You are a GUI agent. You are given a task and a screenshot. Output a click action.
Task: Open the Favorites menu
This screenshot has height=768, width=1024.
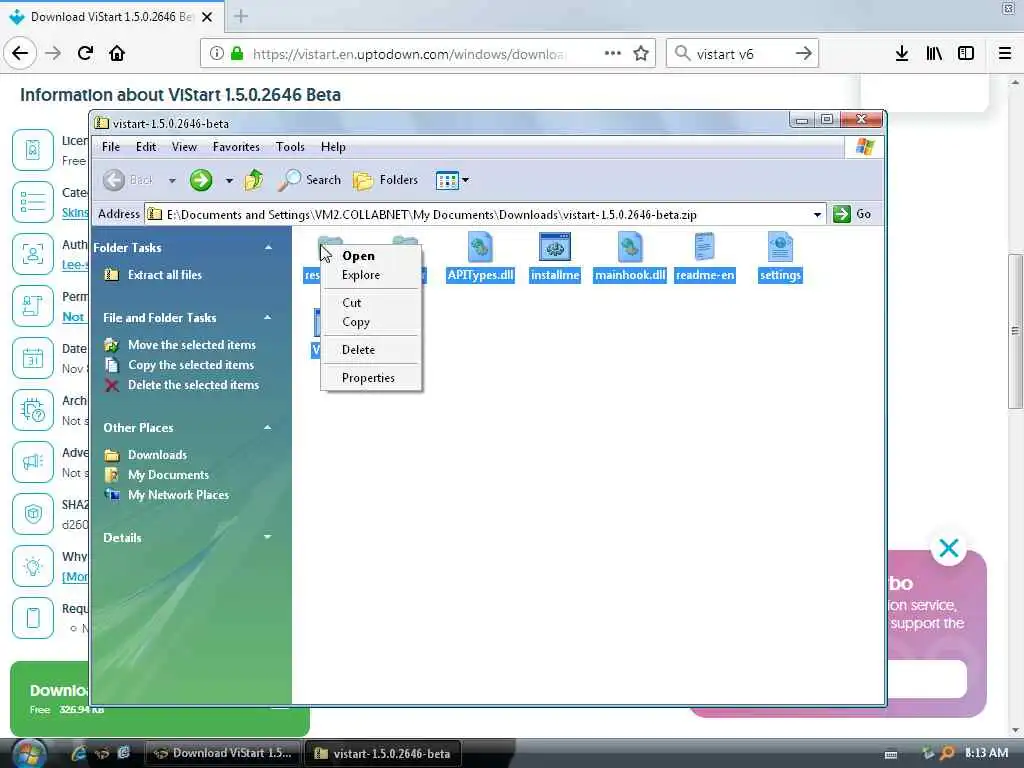pos(236,147)
